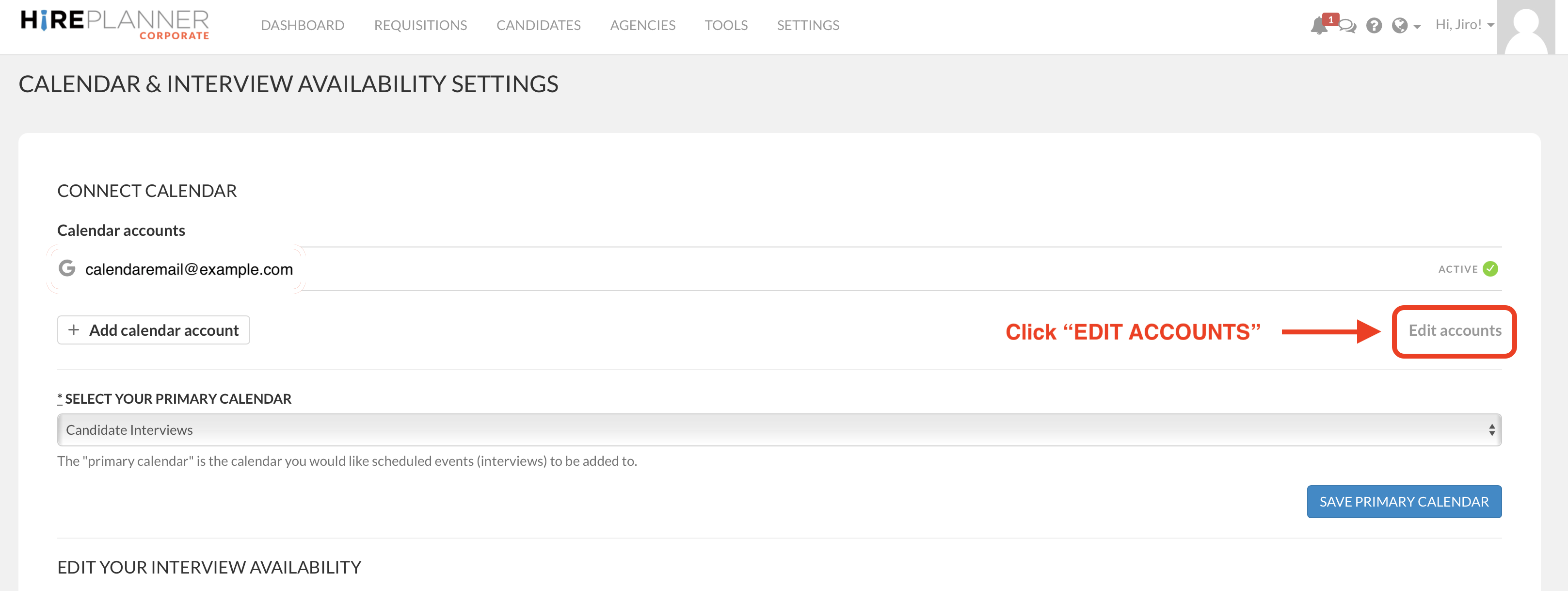
Task: Open the Tools menu
Action: [x=725, y=25]
